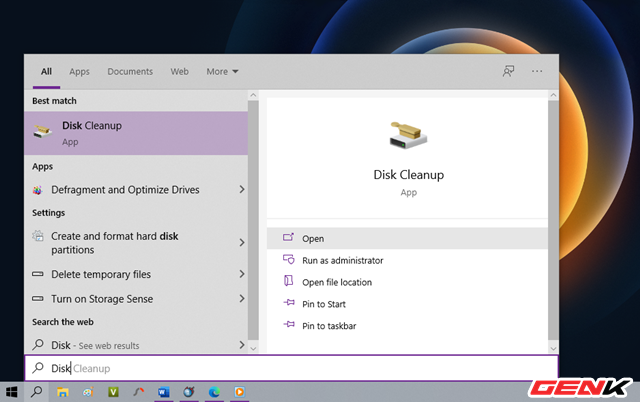Click the Windows Start button
Screen dimensions: 640x402
coord(13,391)
